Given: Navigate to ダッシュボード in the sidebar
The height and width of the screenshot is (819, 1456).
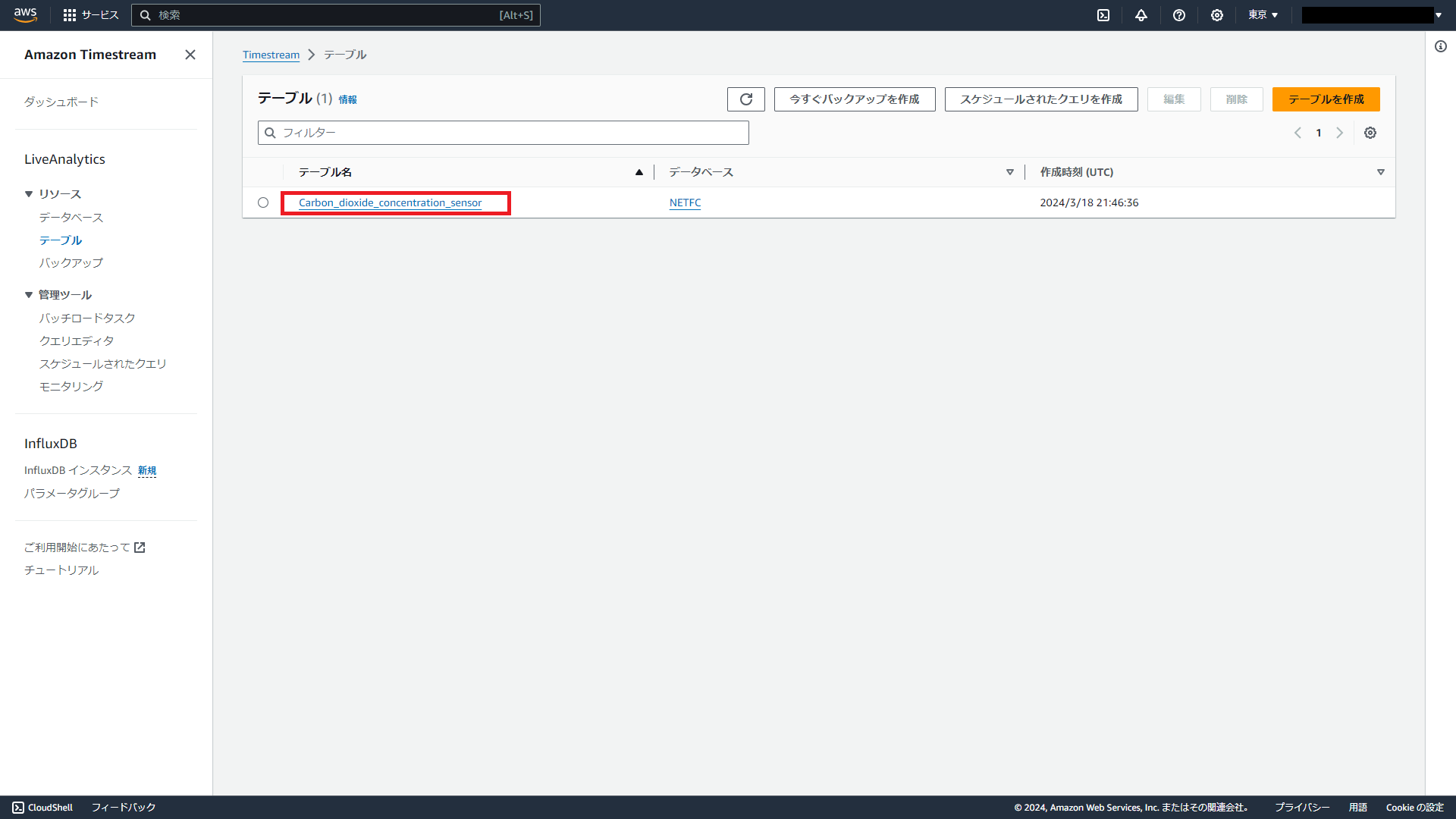Looking at the screenshot, I should 61,101.
